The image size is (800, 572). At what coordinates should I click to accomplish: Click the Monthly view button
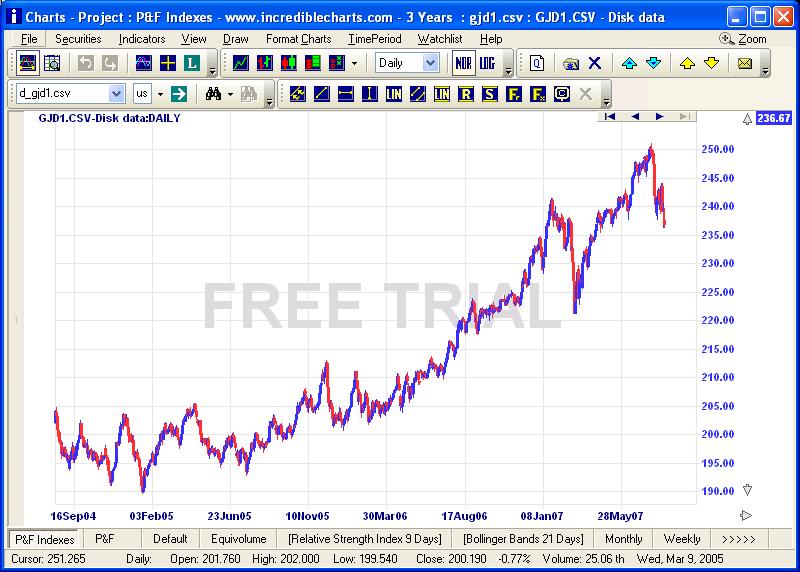coord(624,539)
